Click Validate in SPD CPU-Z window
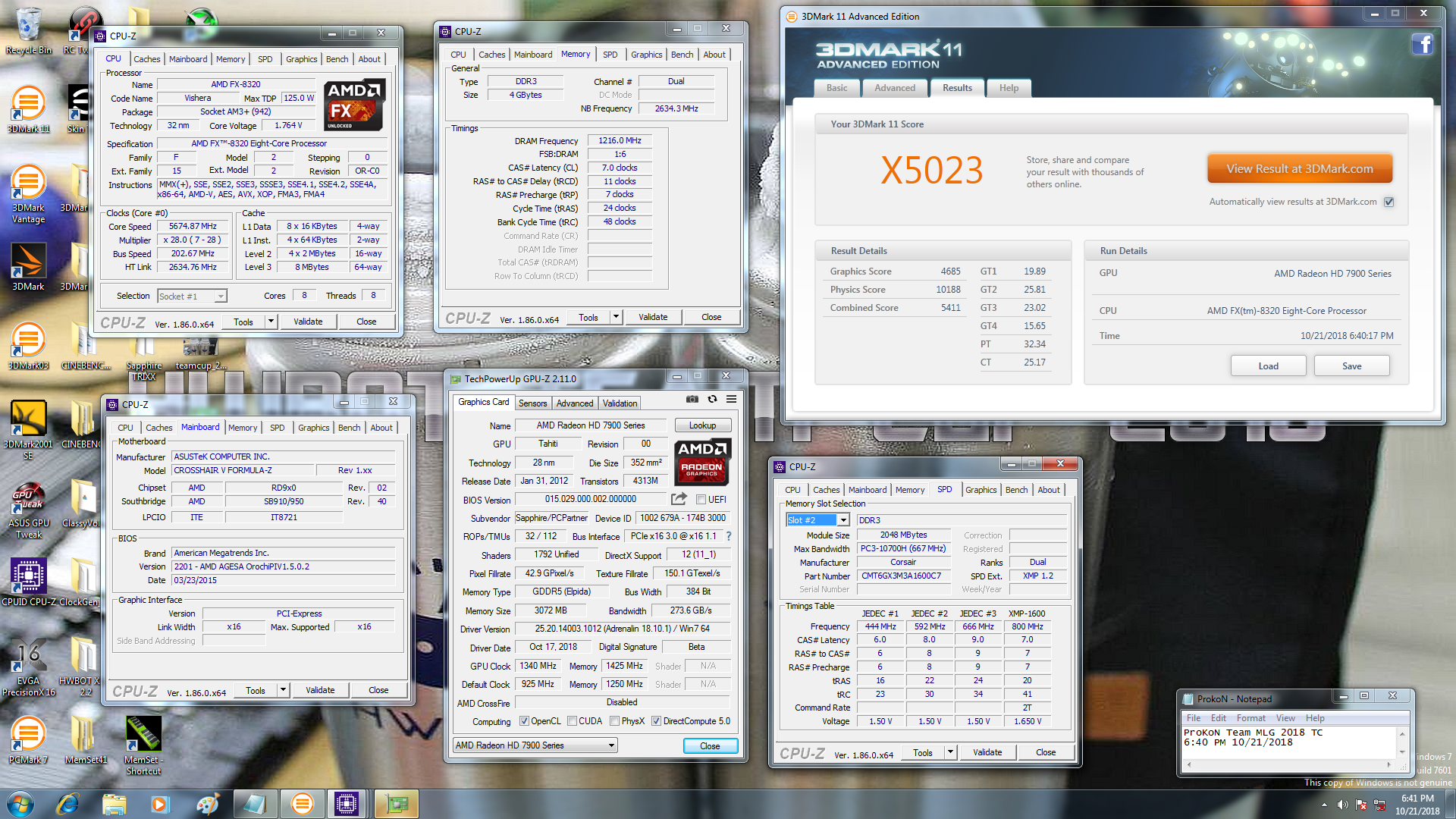The height and width of the screenshot is (819, 1456). coord(987,752)
